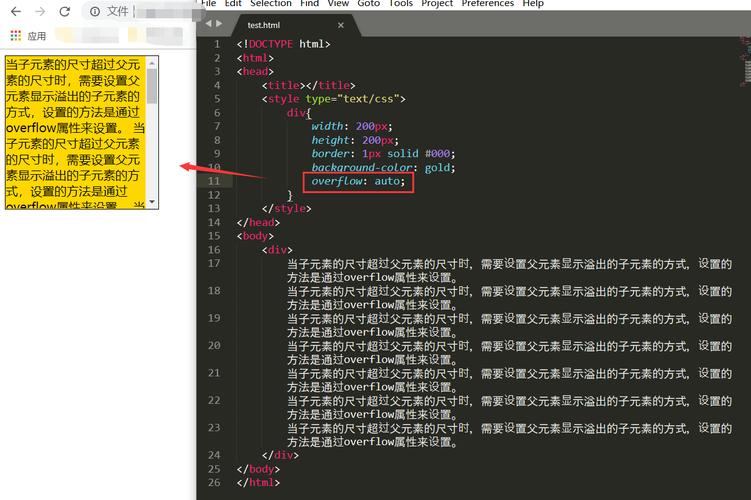The width and height of the screenshot is (751, 500).
Task: Click the scroll down arrow of the gold box
Action: 152,202
